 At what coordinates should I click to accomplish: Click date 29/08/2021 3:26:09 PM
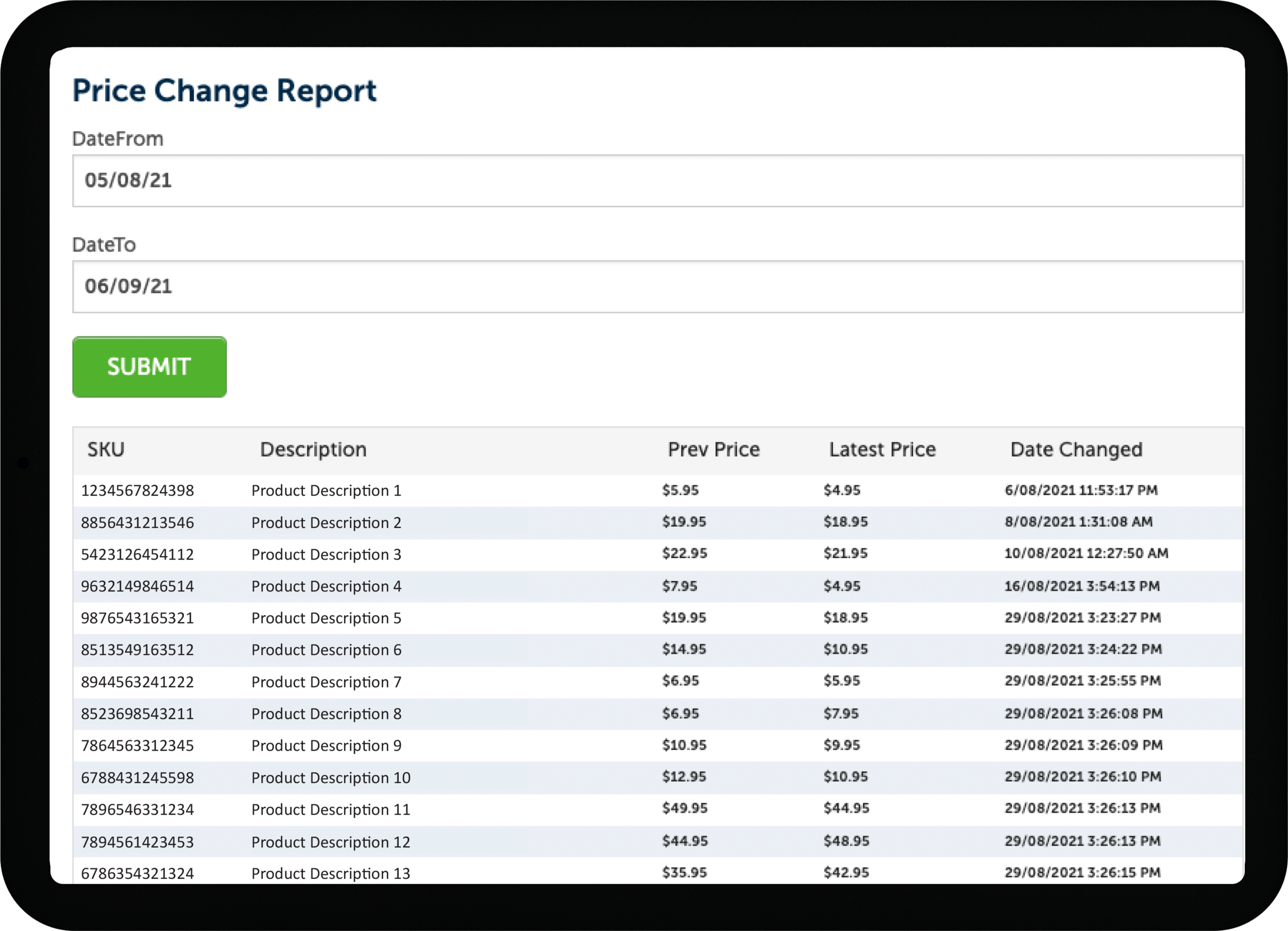tap(1083, 745)
